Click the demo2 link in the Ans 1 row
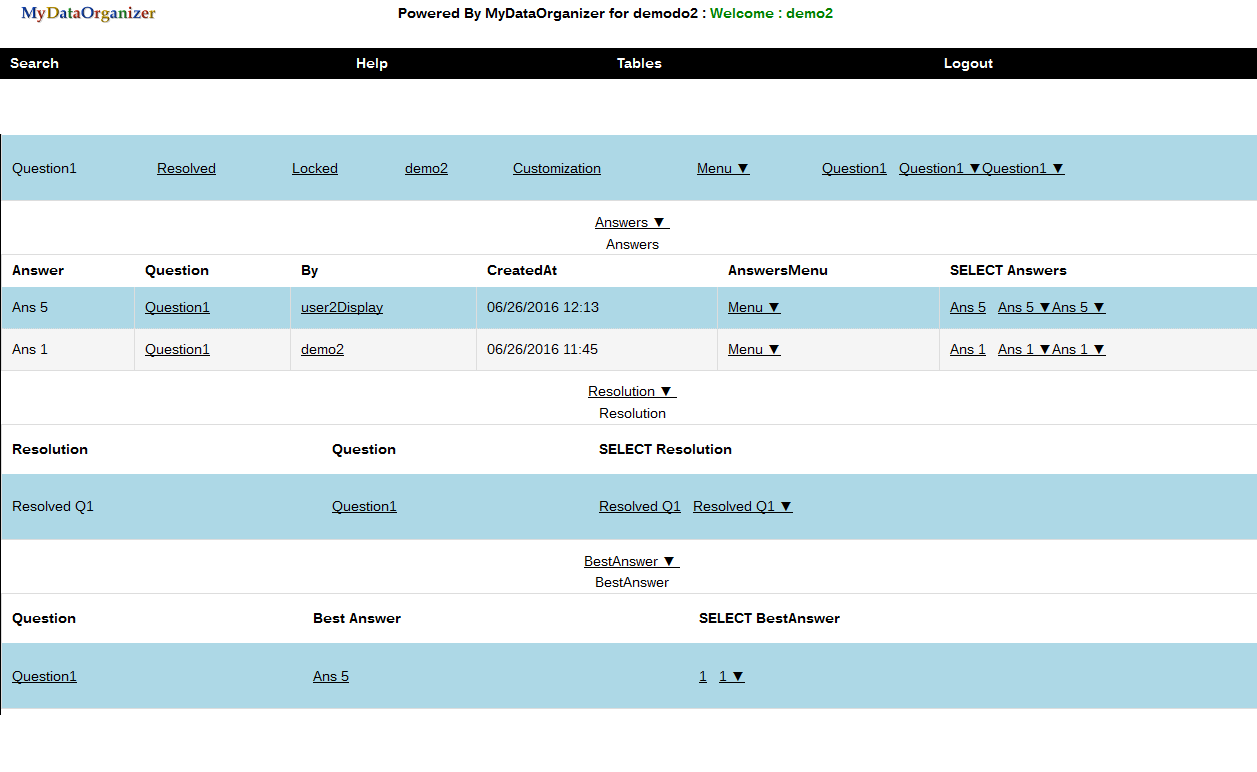Screen dimensions: 1257x772 pos(322,349)
